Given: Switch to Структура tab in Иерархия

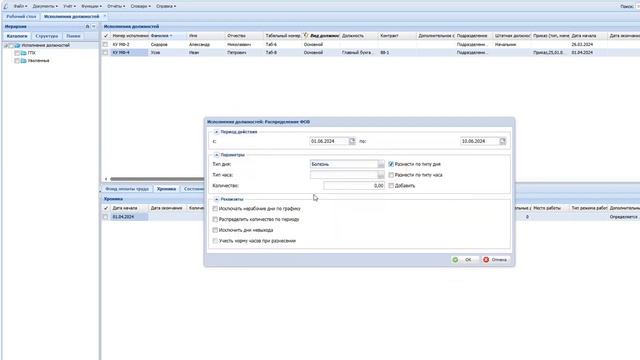Looking at the screenshot, I should tap(47, 36).
